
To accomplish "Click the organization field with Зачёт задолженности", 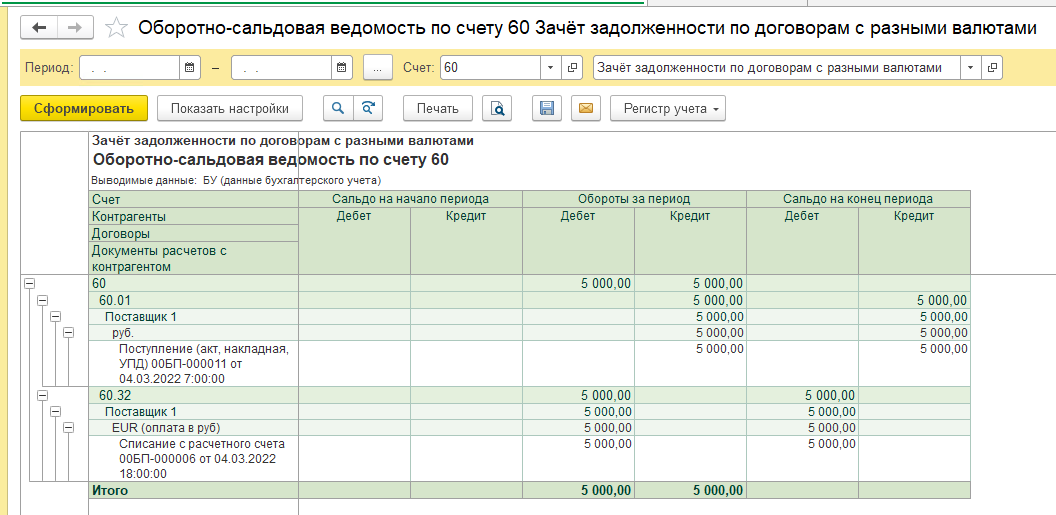I will click(x=778, y=67).
